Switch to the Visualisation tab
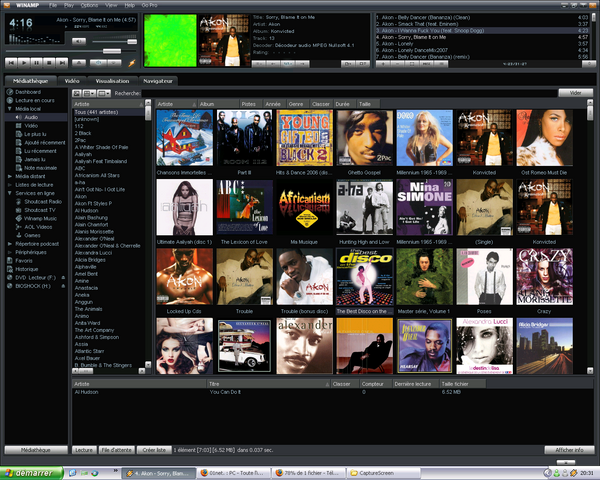600x480 pixels. (x=112, y=81)
